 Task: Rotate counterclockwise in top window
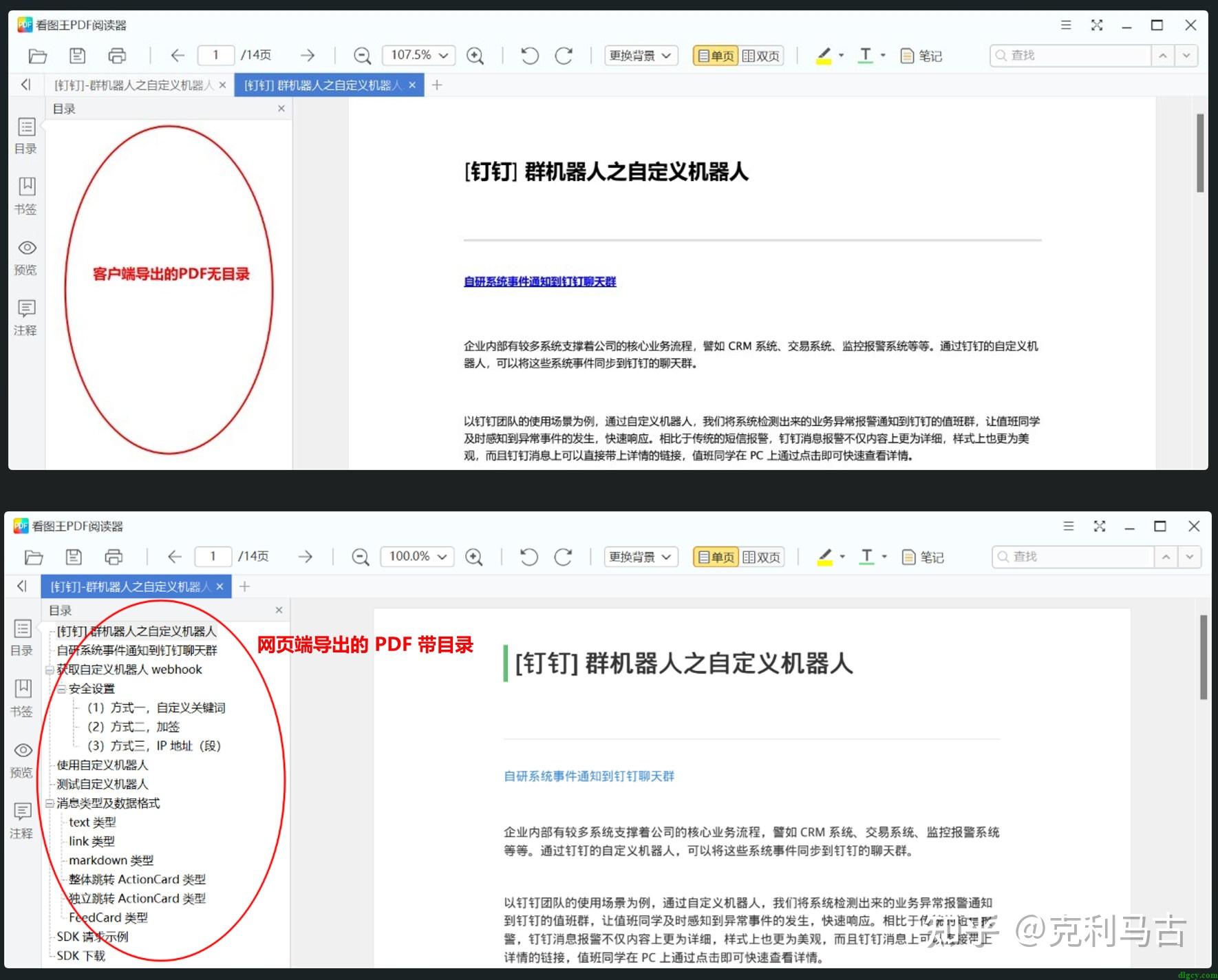click(x=529, y=56)
